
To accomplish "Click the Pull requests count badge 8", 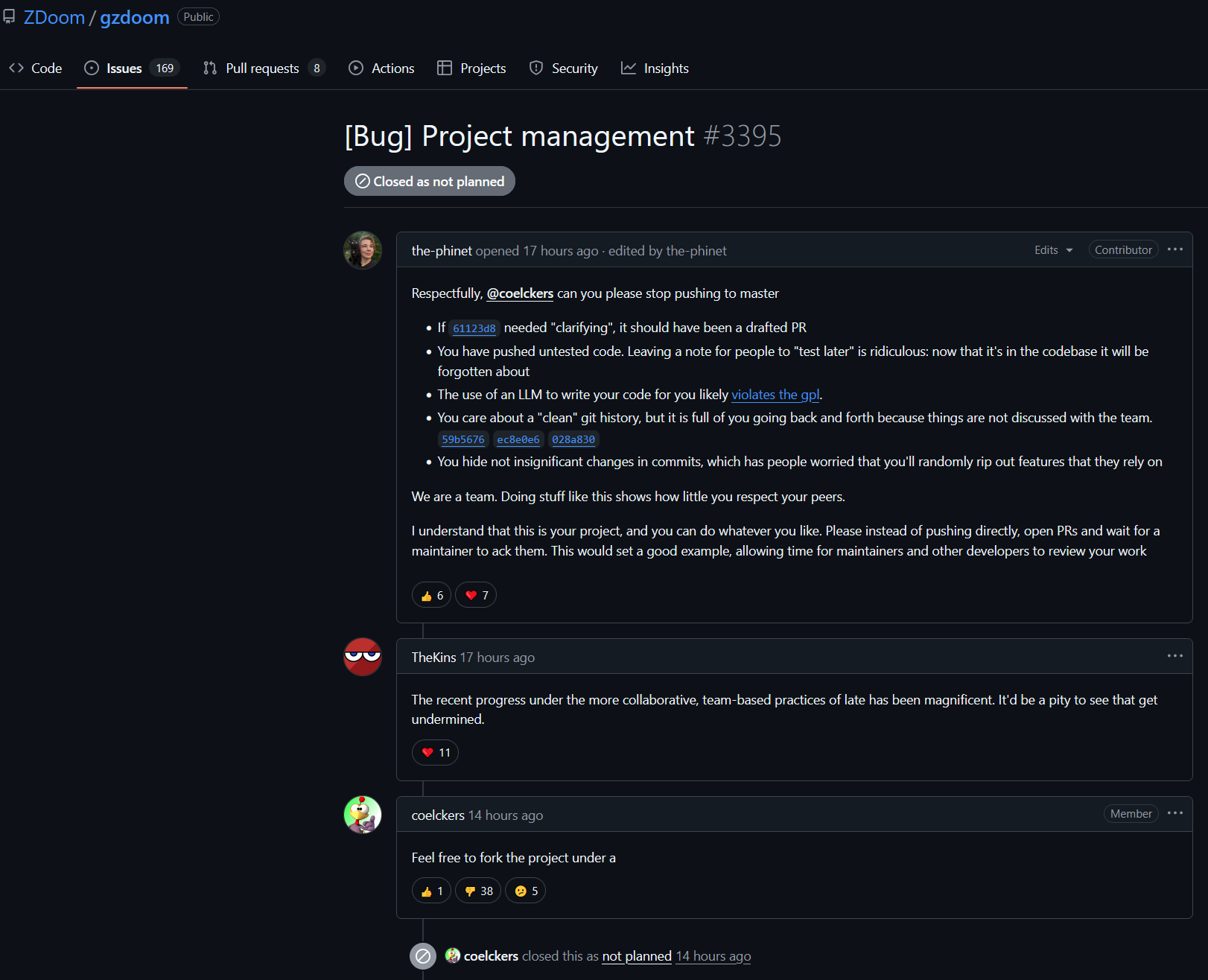I will coord(317,69).
